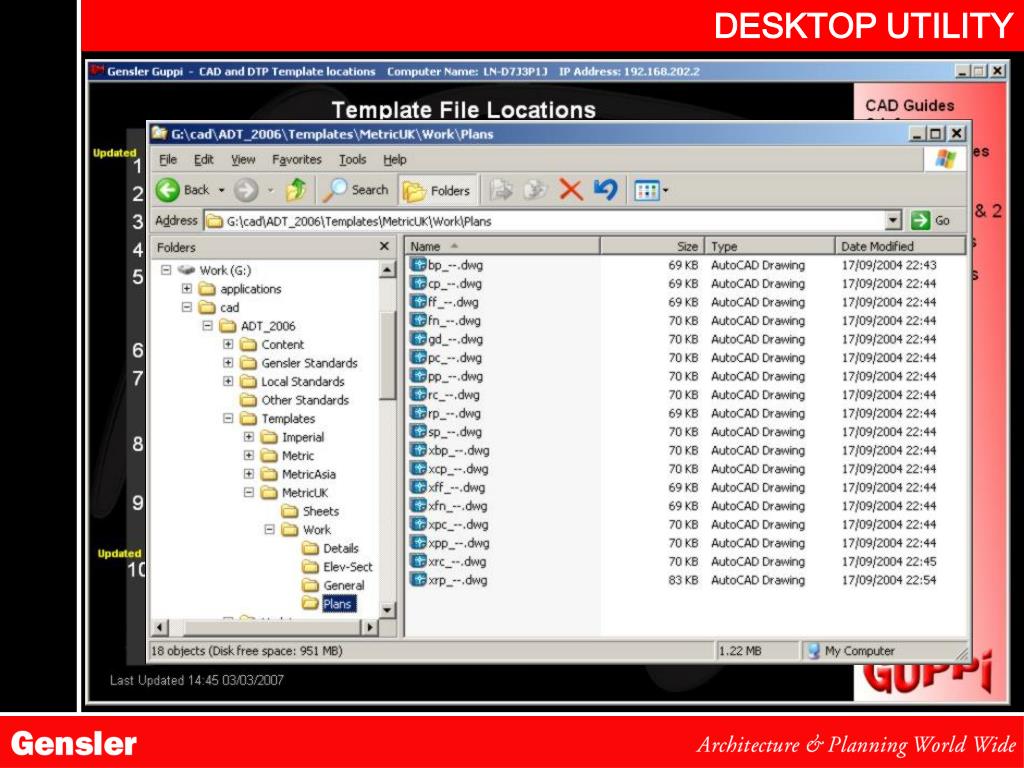Expand the applications folder node
The image size is (1024, 768).
point(187,288)
